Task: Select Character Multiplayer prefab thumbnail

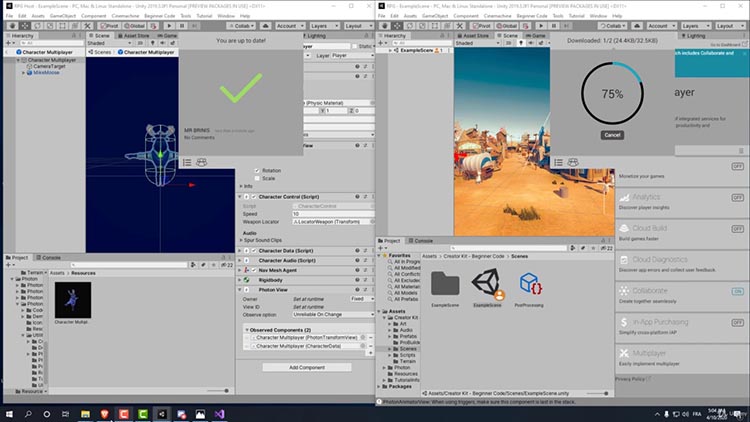Action: (x=73, y=300)
